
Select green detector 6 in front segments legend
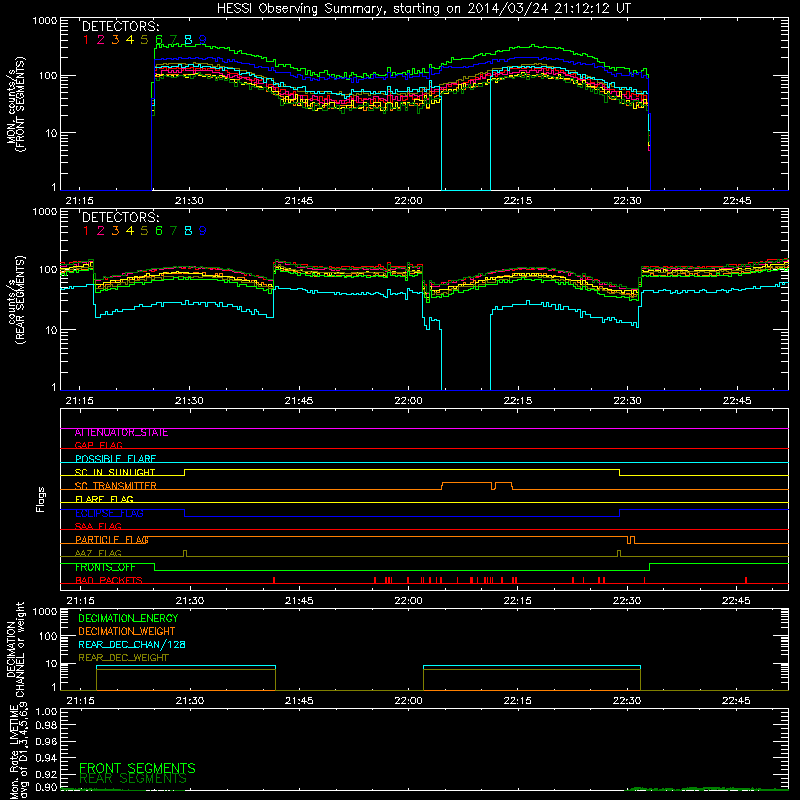point(159,39)
